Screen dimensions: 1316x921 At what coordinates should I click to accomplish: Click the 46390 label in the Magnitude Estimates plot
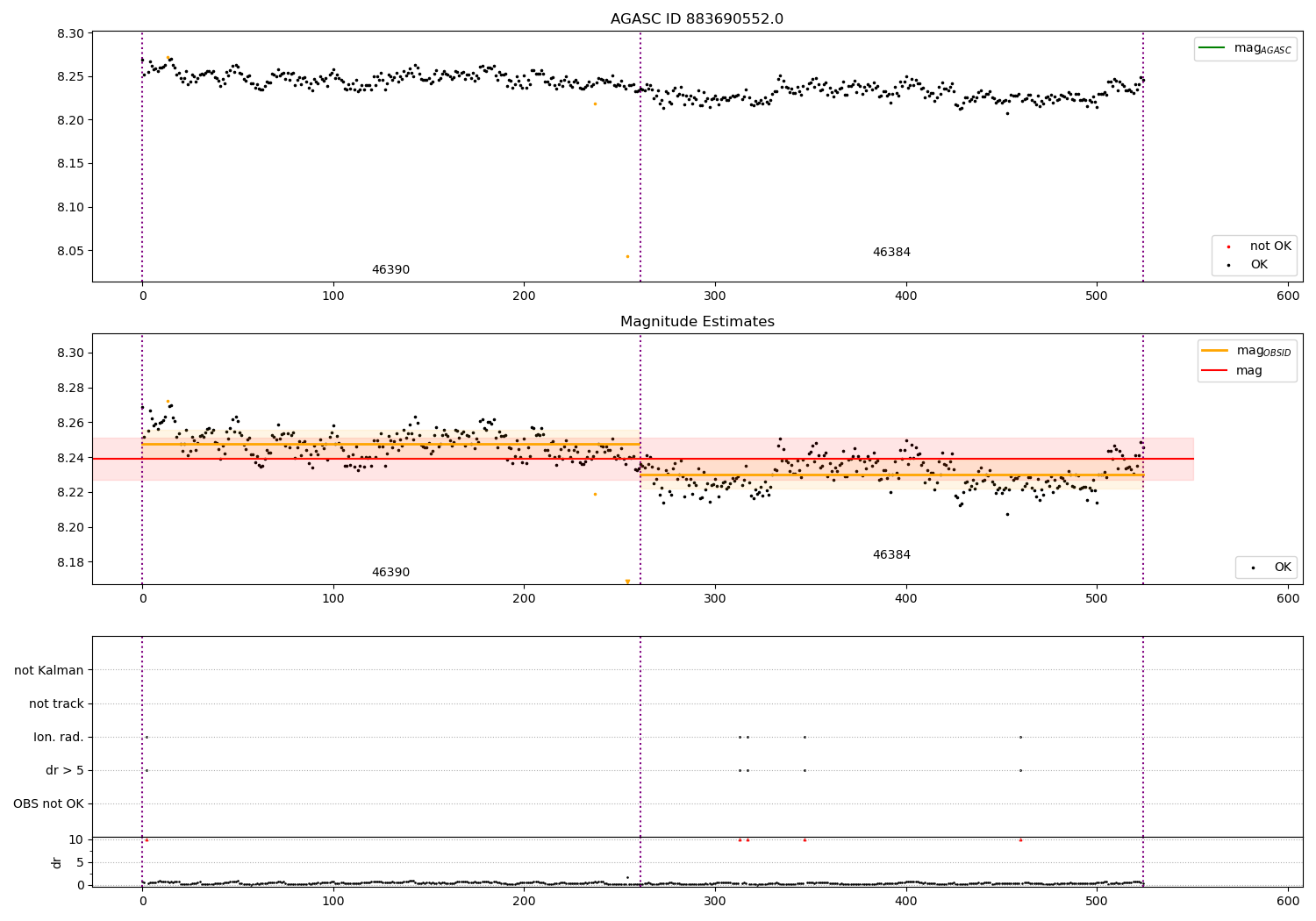pos(390,573)
